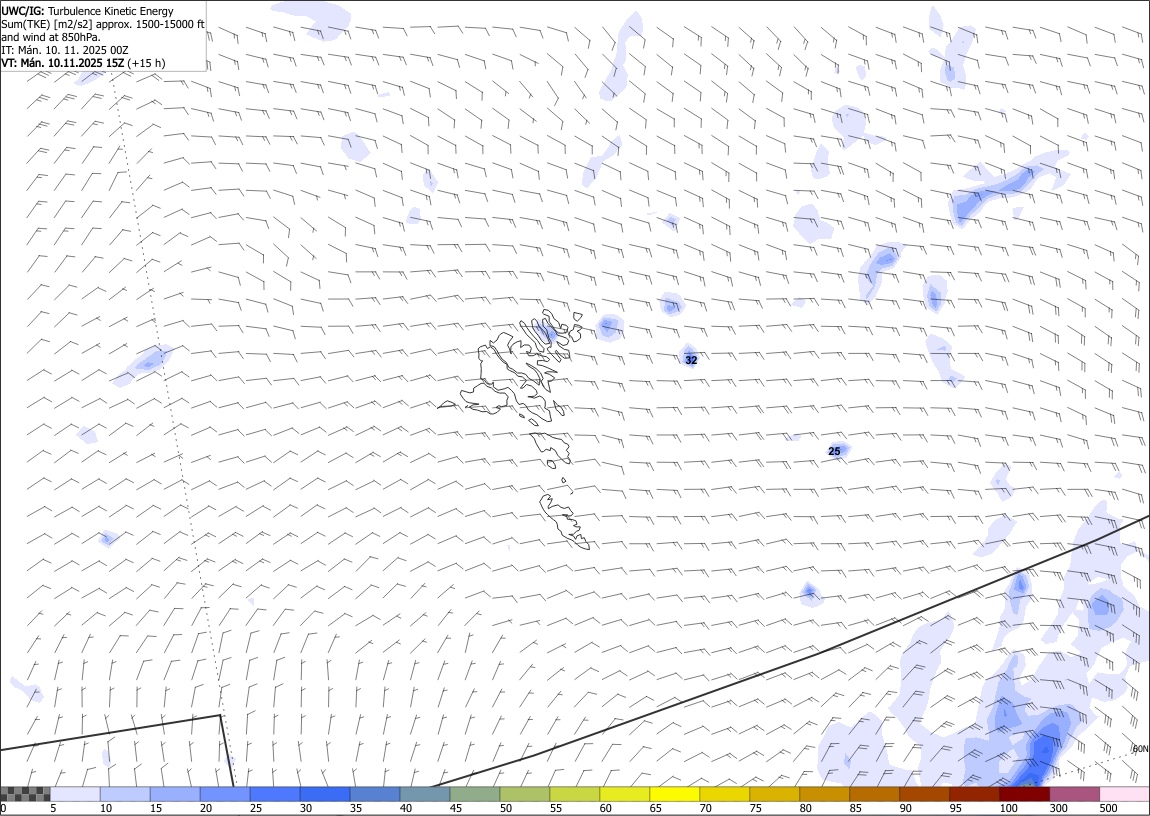1150x816 pixels.
Task: Select the blue 25–30 legend swatch
Action: click(x=275, y=794)
